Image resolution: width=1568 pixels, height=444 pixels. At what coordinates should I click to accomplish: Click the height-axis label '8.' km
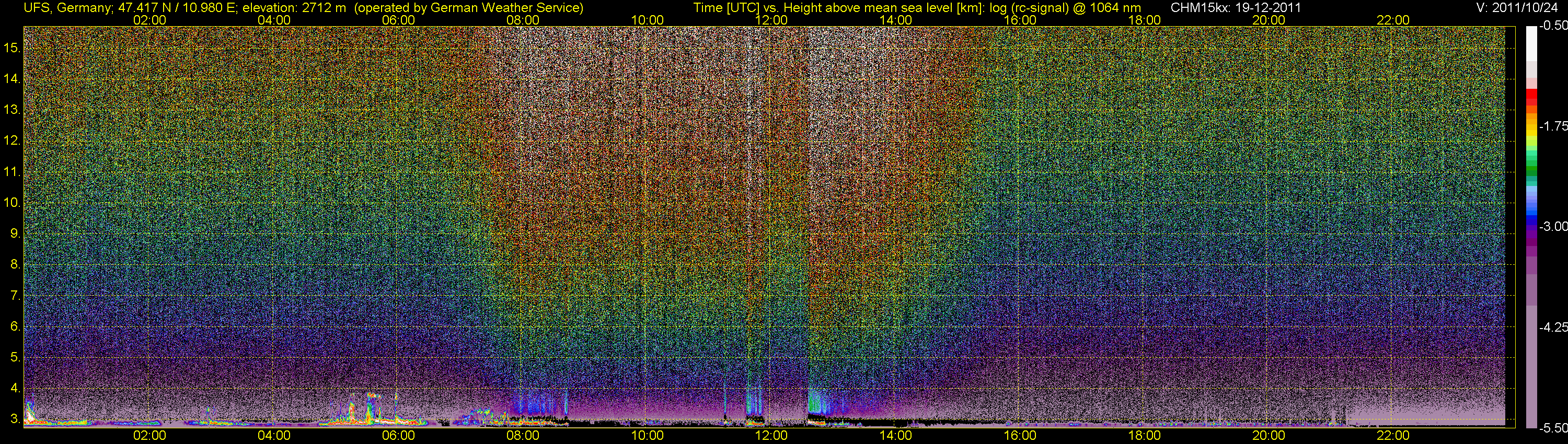pos(16,265)
